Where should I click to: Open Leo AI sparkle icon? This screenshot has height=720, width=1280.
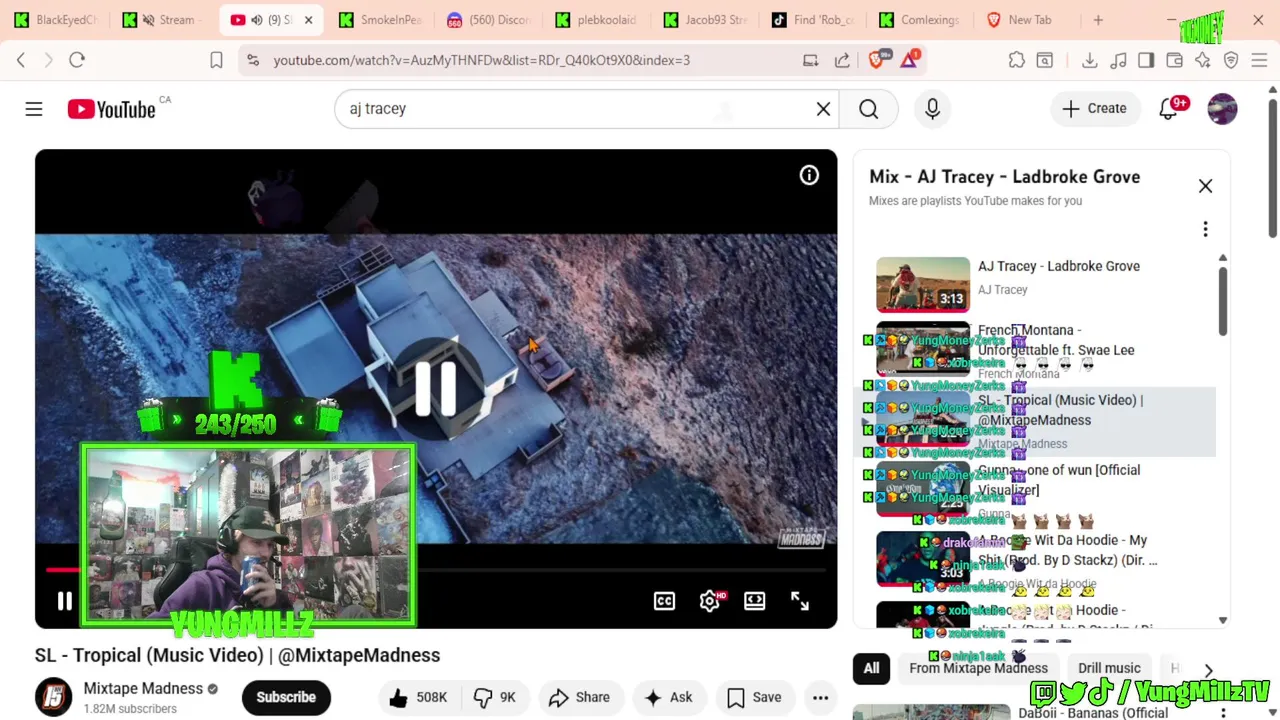coord(1203,60)
